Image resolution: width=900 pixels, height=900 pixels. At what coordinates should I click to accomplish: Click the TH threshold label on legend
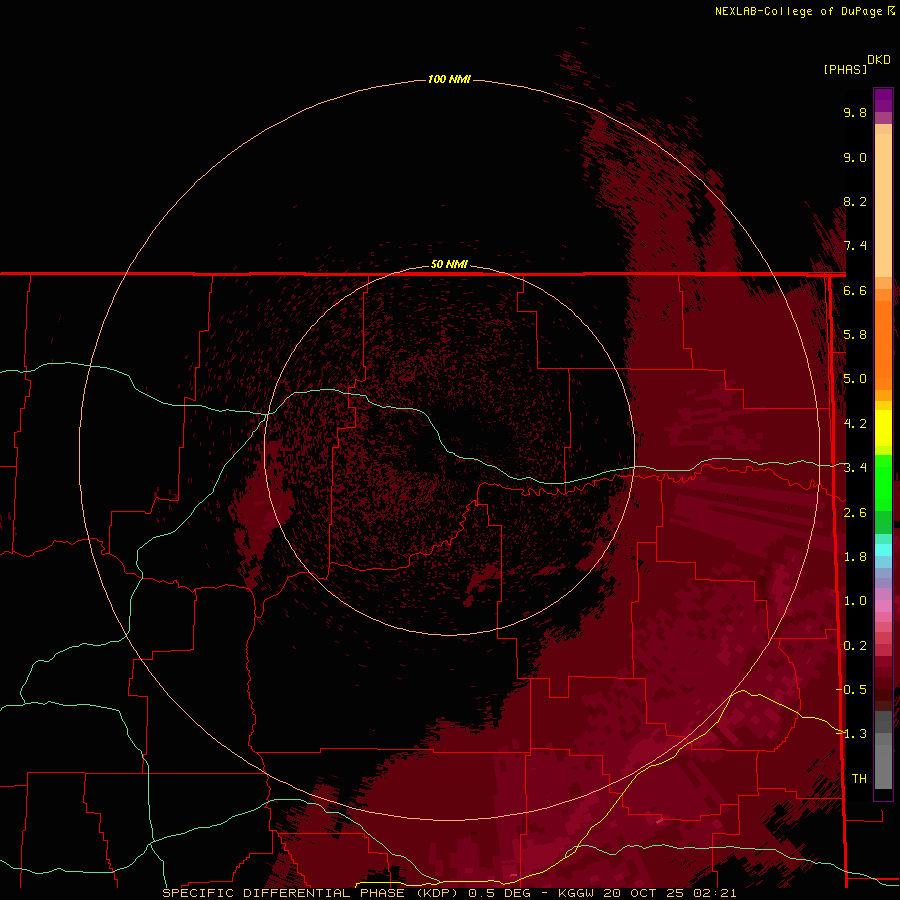[859, 778]
